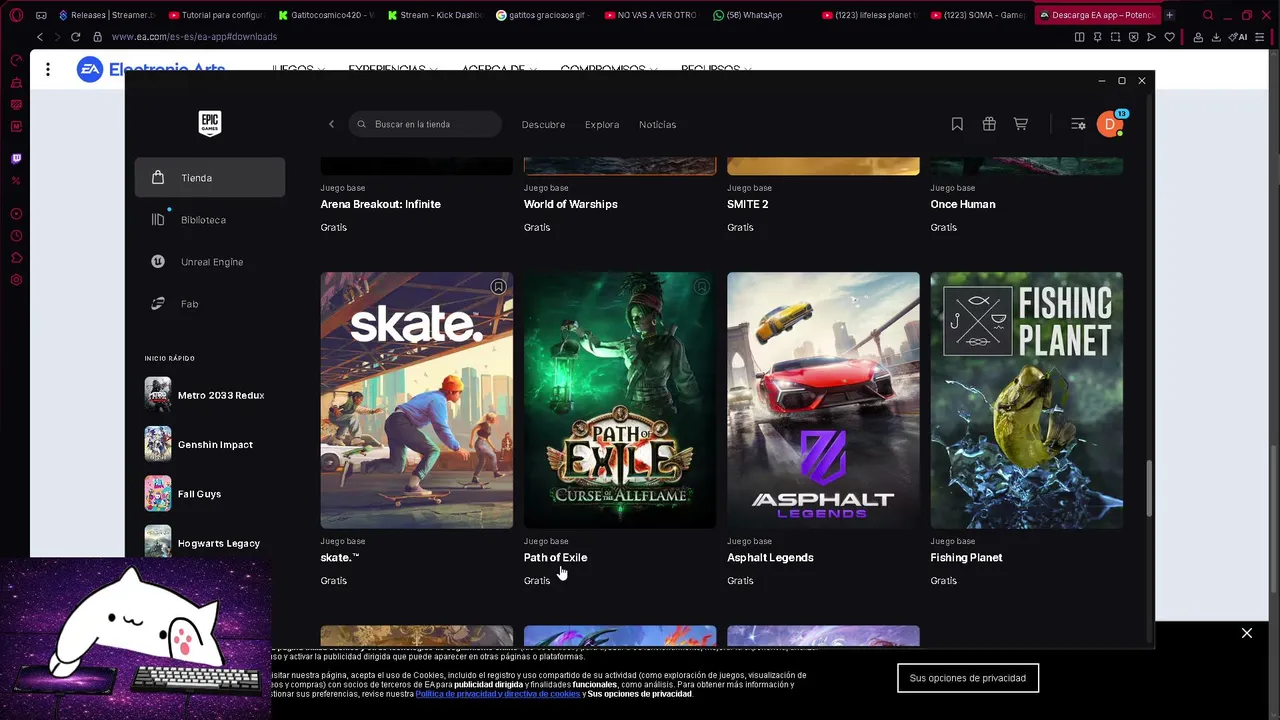Open the EA site three-dot menu

coord(47,70)
